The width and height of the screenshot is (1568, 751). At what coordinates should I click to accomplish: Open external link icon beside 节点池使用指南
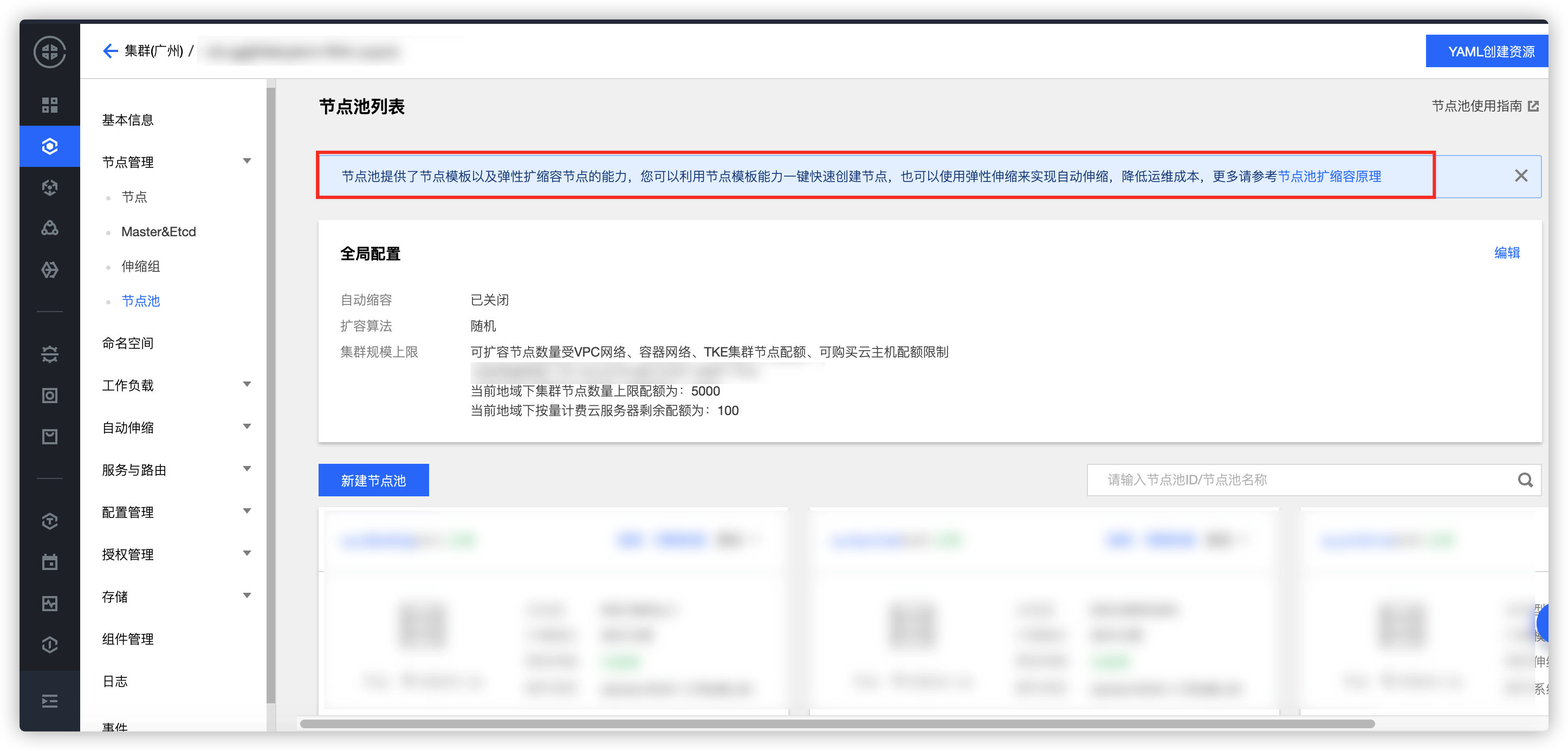[1533, 107]
